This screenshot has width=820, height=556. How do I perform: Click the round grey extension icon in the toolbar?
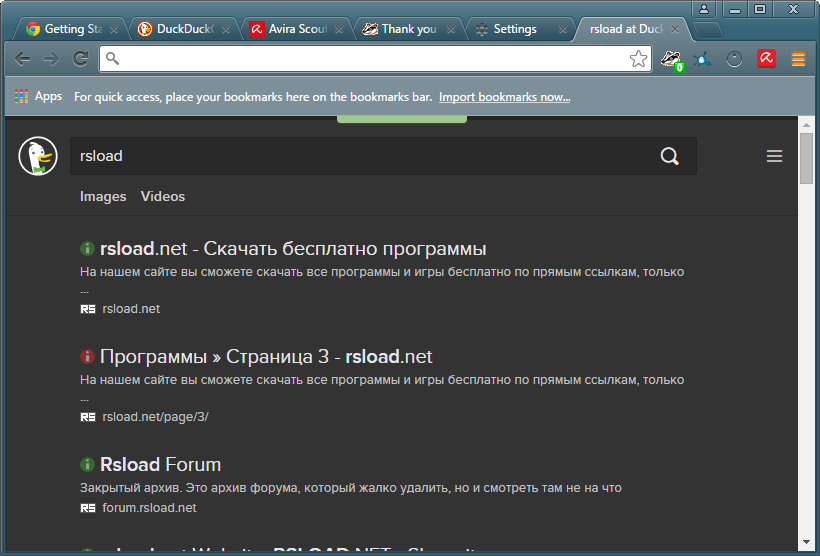click(x=734, y=60)
